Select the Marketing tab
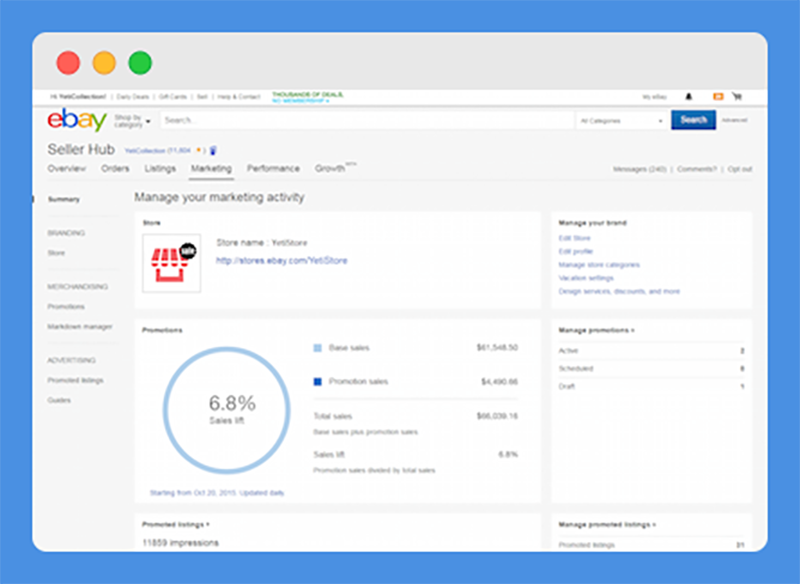 pos(211,168)
